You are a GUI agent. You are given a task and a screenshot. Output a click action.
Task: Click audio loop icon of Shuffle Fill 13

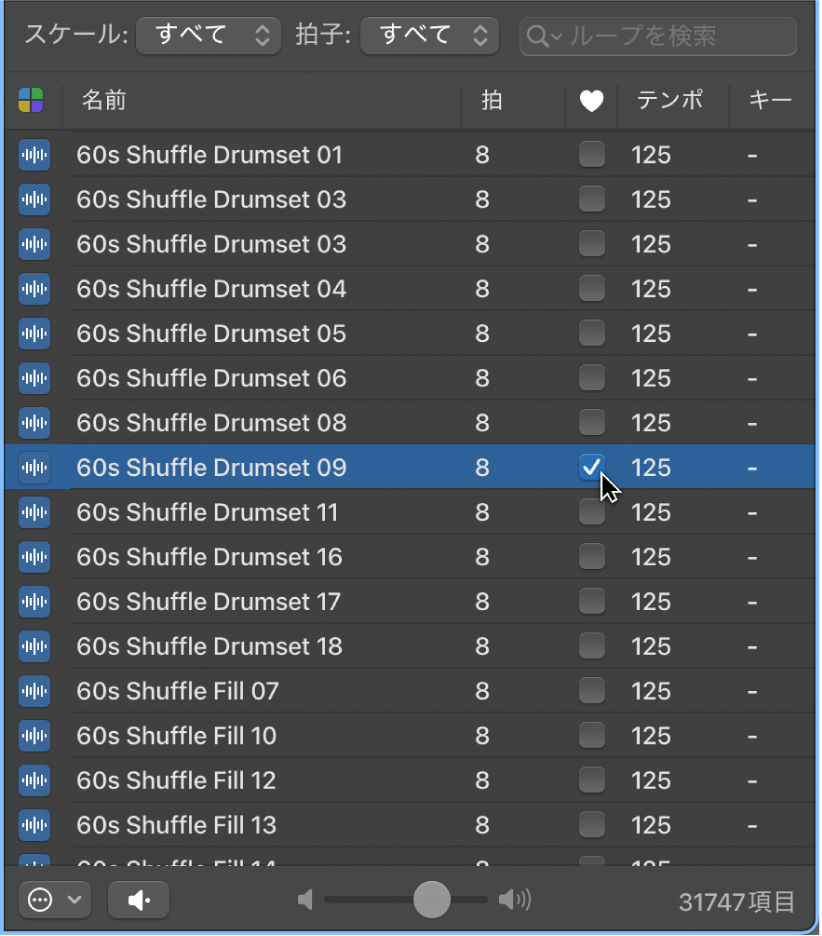[x=34, y=825]
